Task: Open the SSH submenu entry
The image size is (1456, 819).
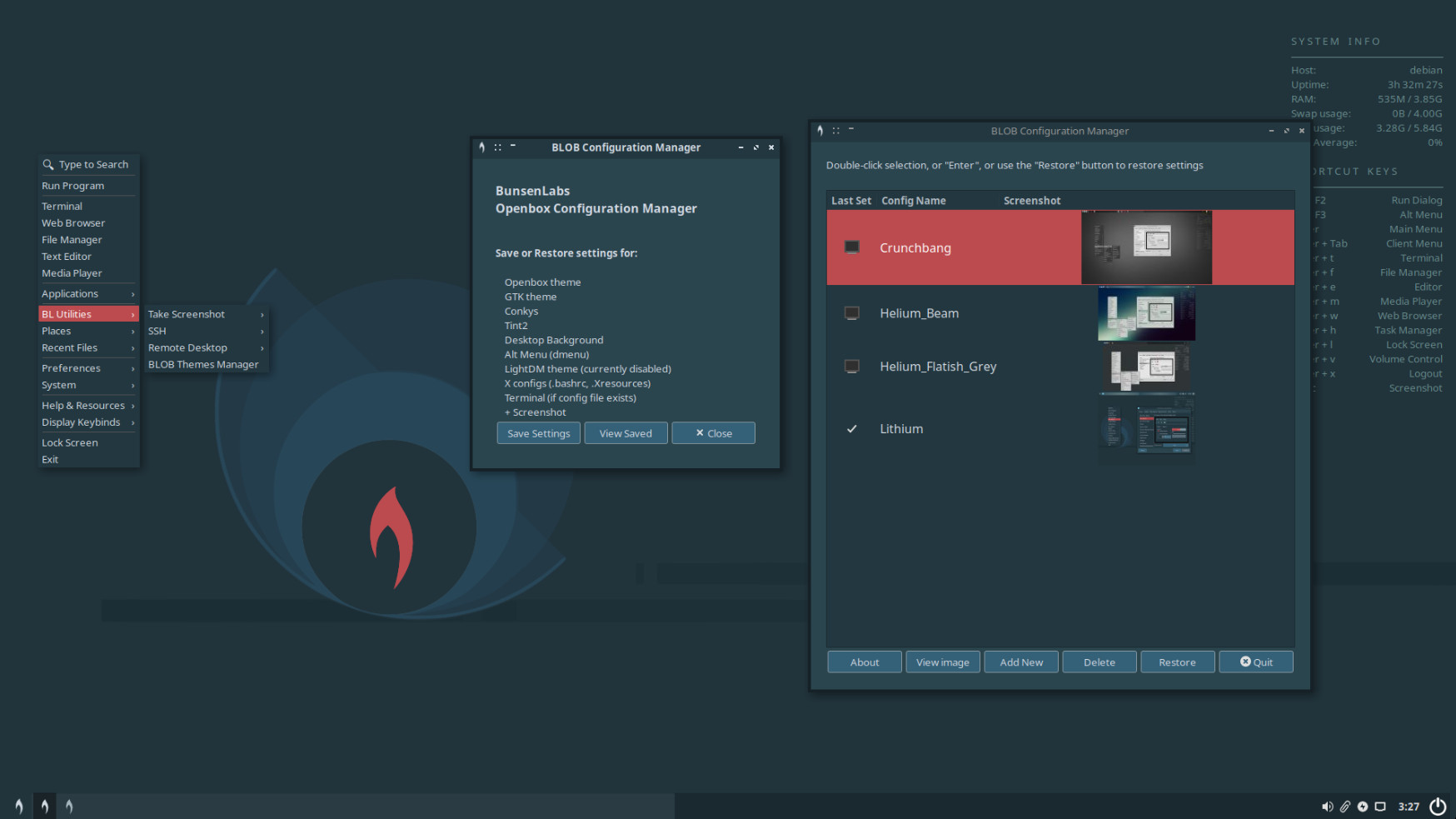Action: click(x=206, y=331)
